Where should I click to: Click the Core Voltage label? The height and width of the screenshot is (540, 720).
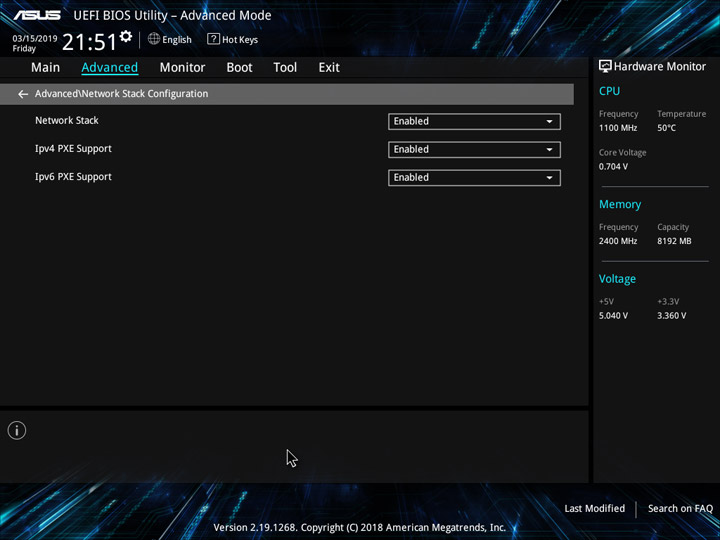click(x=622, y=152)
